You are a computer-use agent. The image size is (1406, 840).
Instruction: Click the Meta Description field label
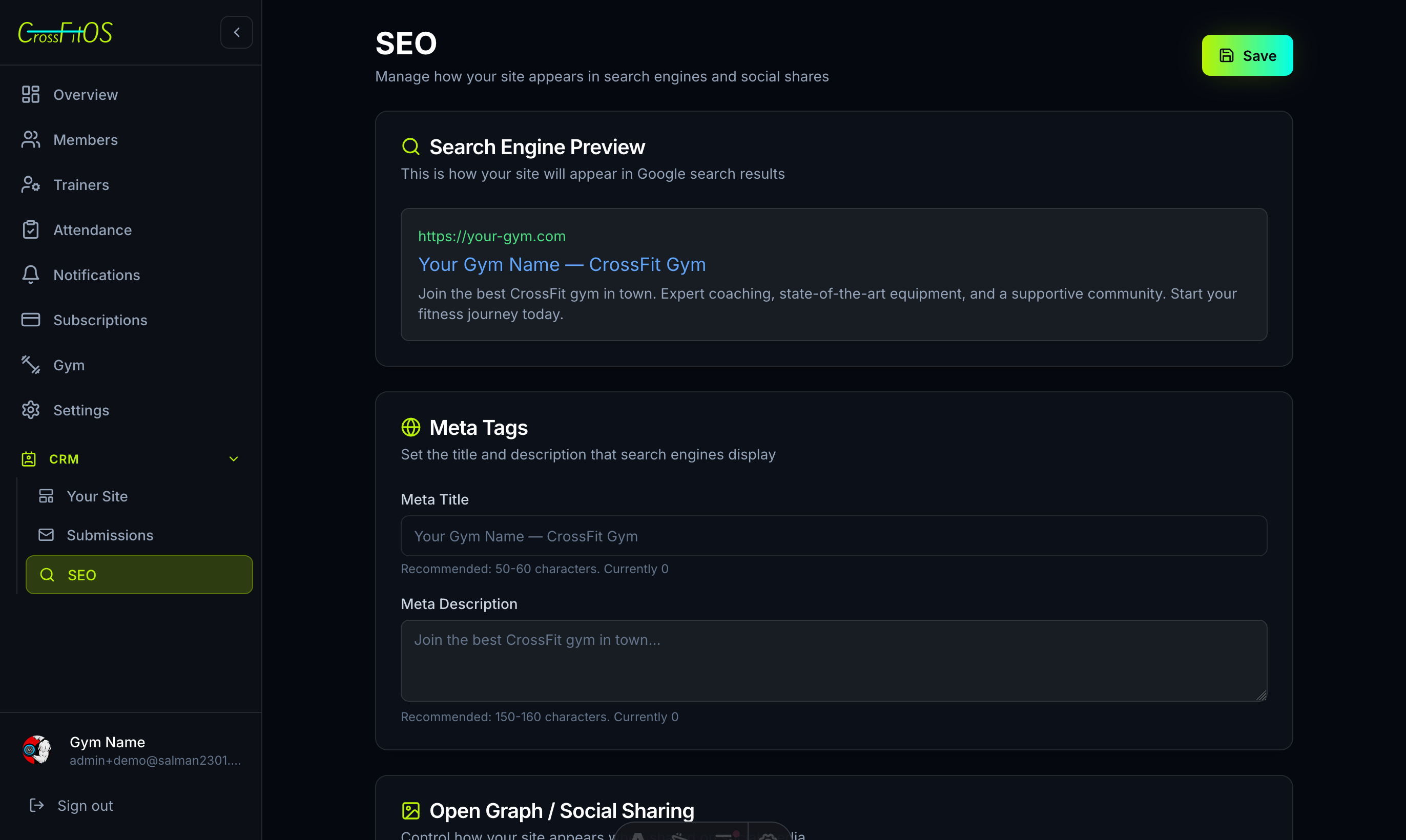point(459,604)
